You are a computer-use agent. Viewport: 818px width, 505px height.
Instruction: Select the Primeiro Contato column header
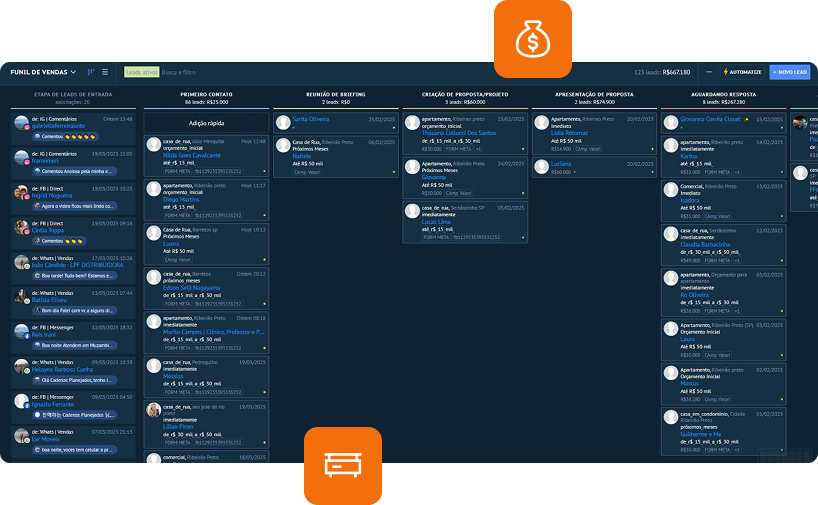[206, 93]
